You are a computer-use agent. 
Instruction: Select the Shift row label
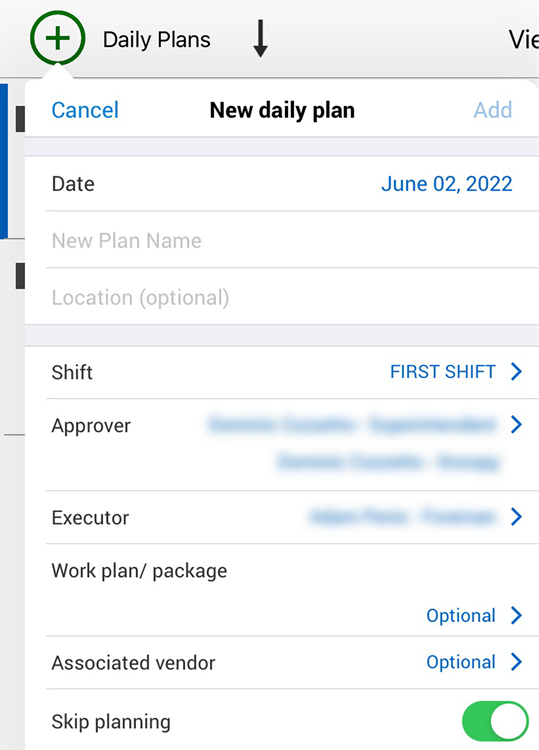pyautogui.click(x=72, y=372)
